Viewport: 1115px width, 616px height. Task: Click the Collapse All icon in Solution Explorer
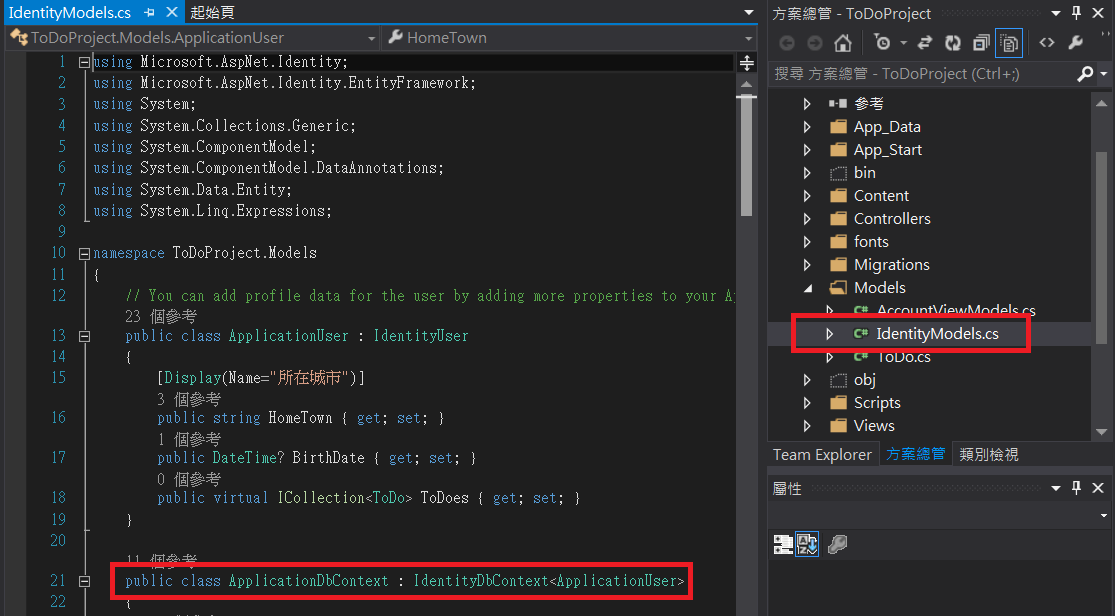(981, 43)
